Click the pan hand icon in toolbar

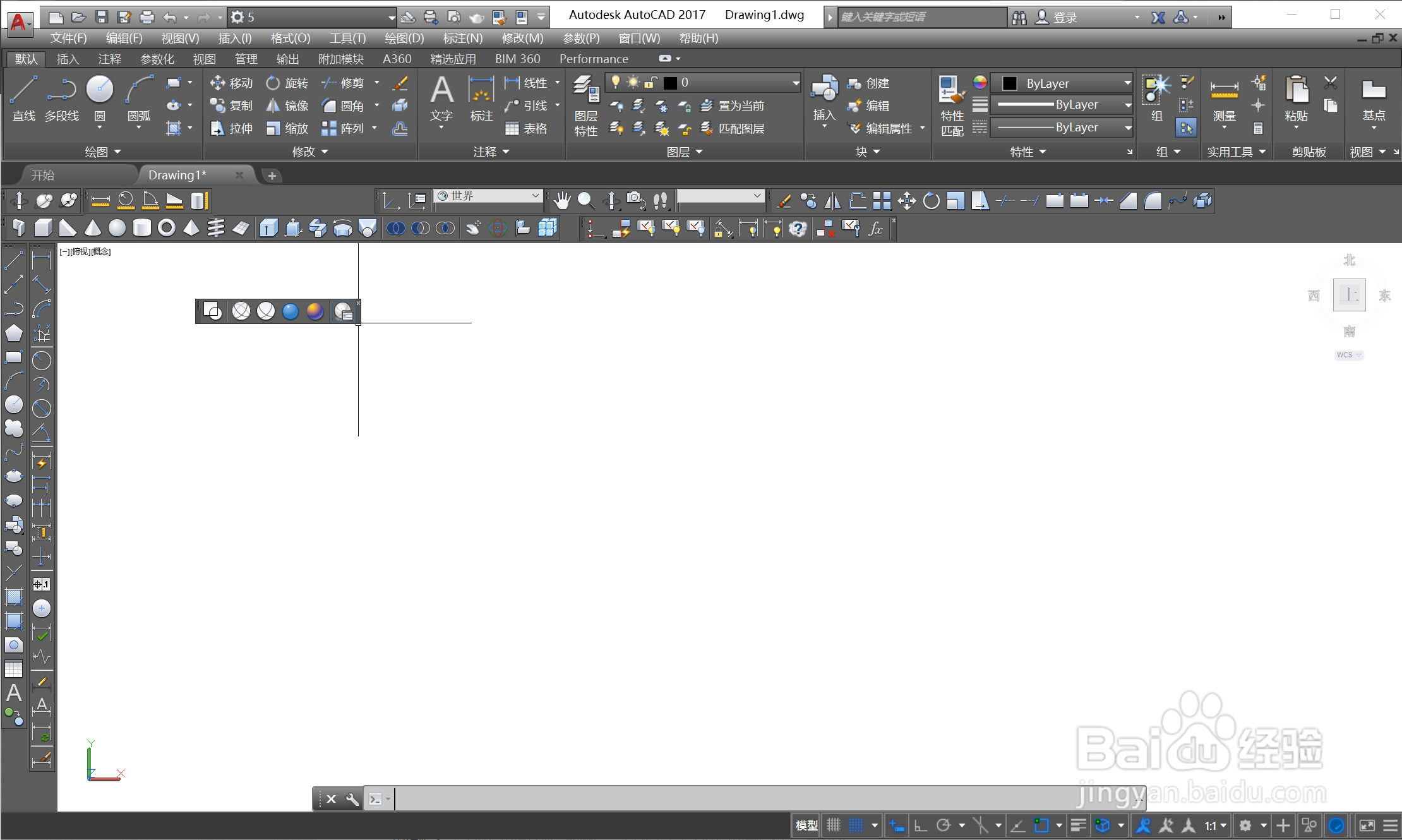pyautogui.click(x=561, y=201)
